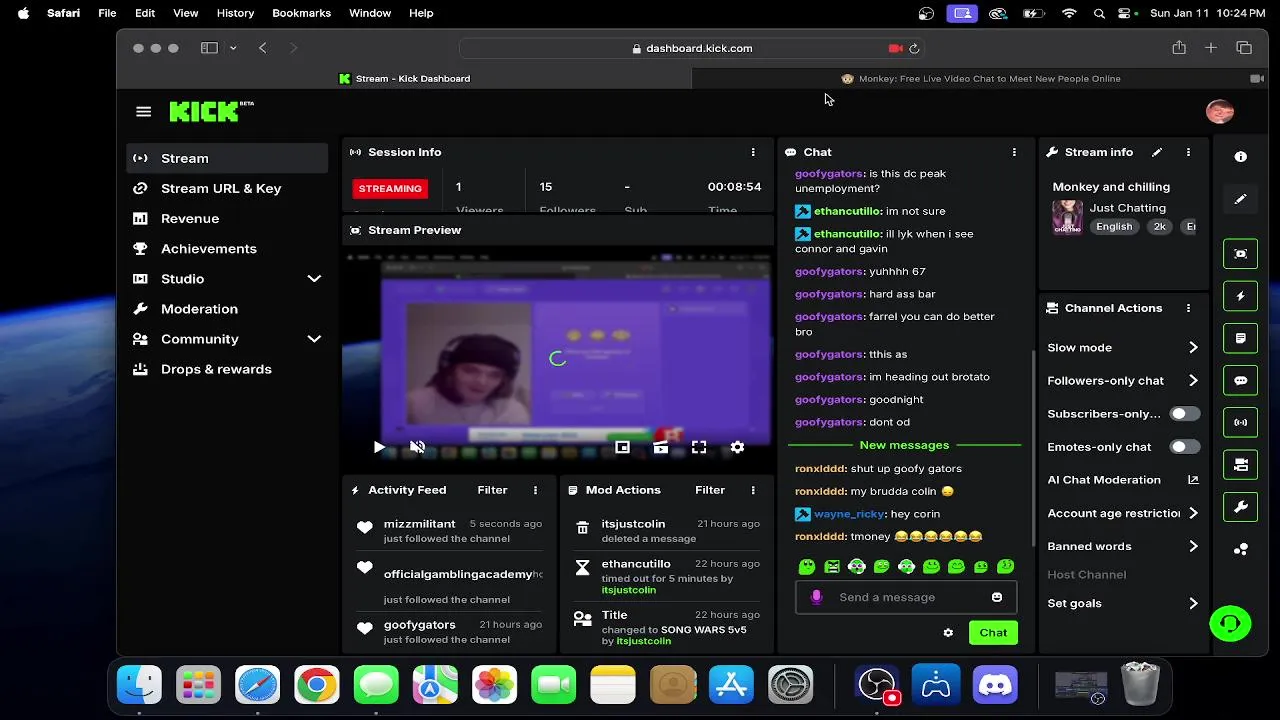Click the three-dots cluster icon in right rail
This screenshot has height=720, width=1280.
tap(1241, 549)
